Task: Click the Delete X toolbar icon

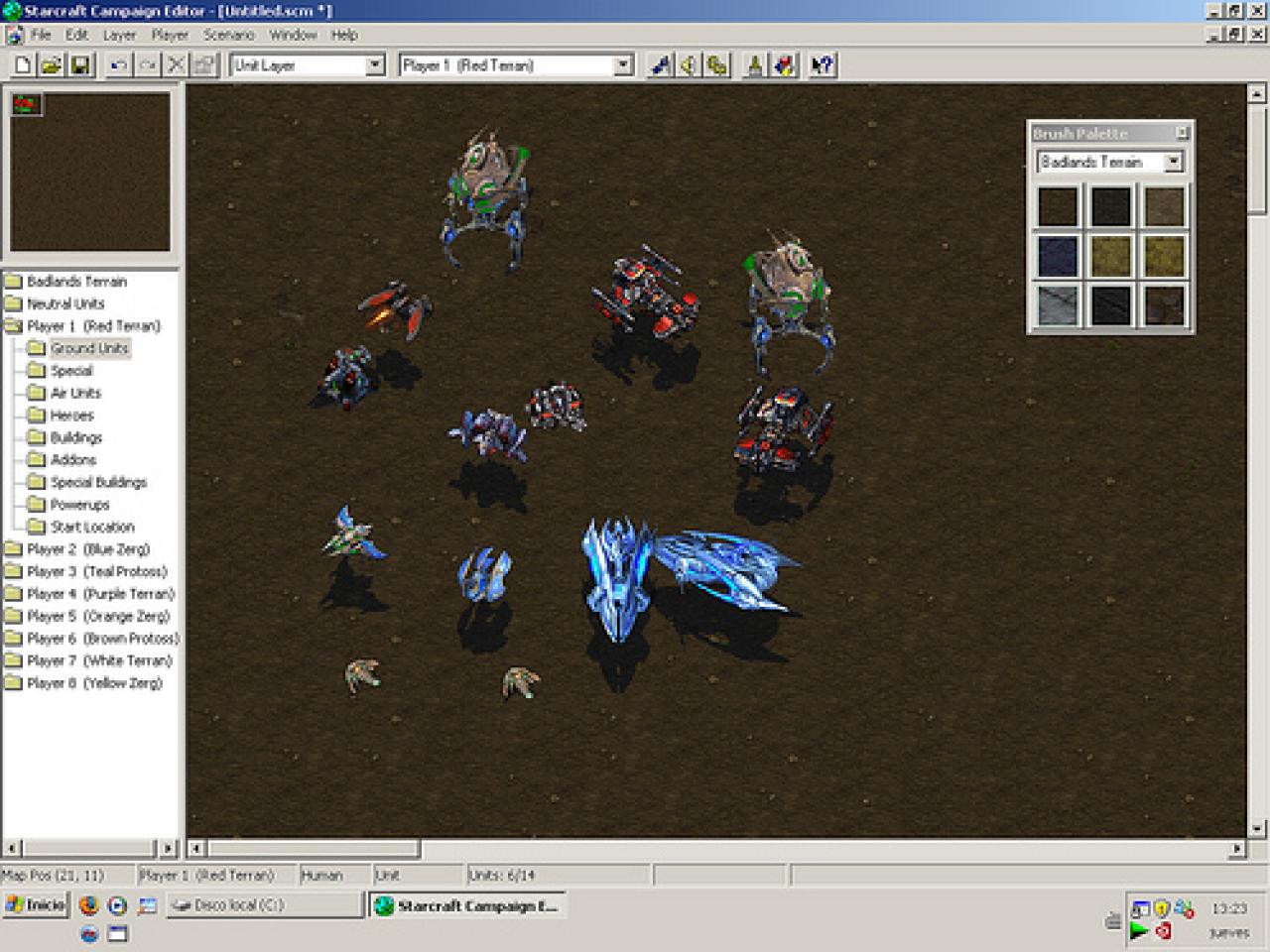Action: pyautogui.click(x=176, y=65)
